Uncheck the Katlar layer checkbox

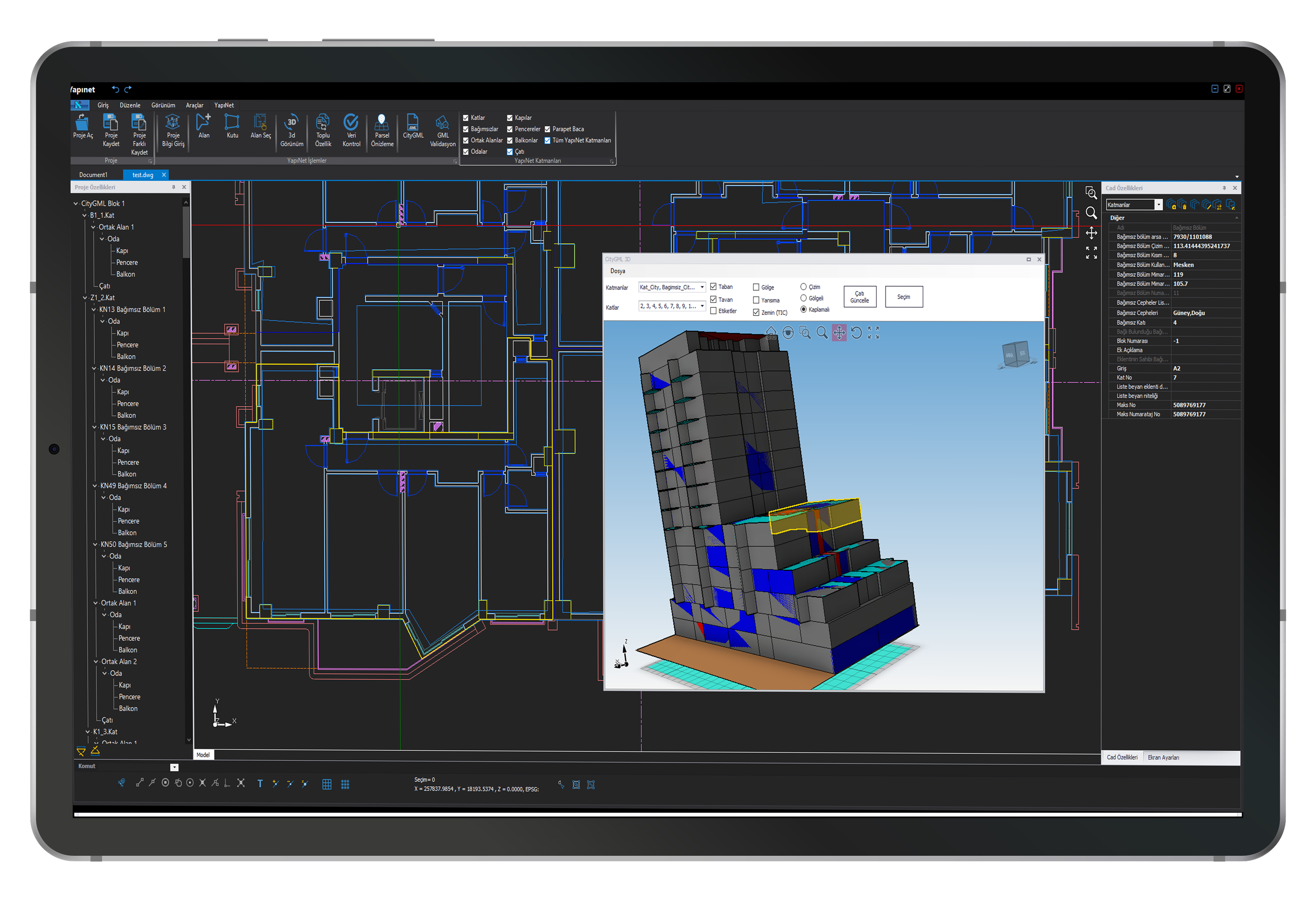pos(466,118)
